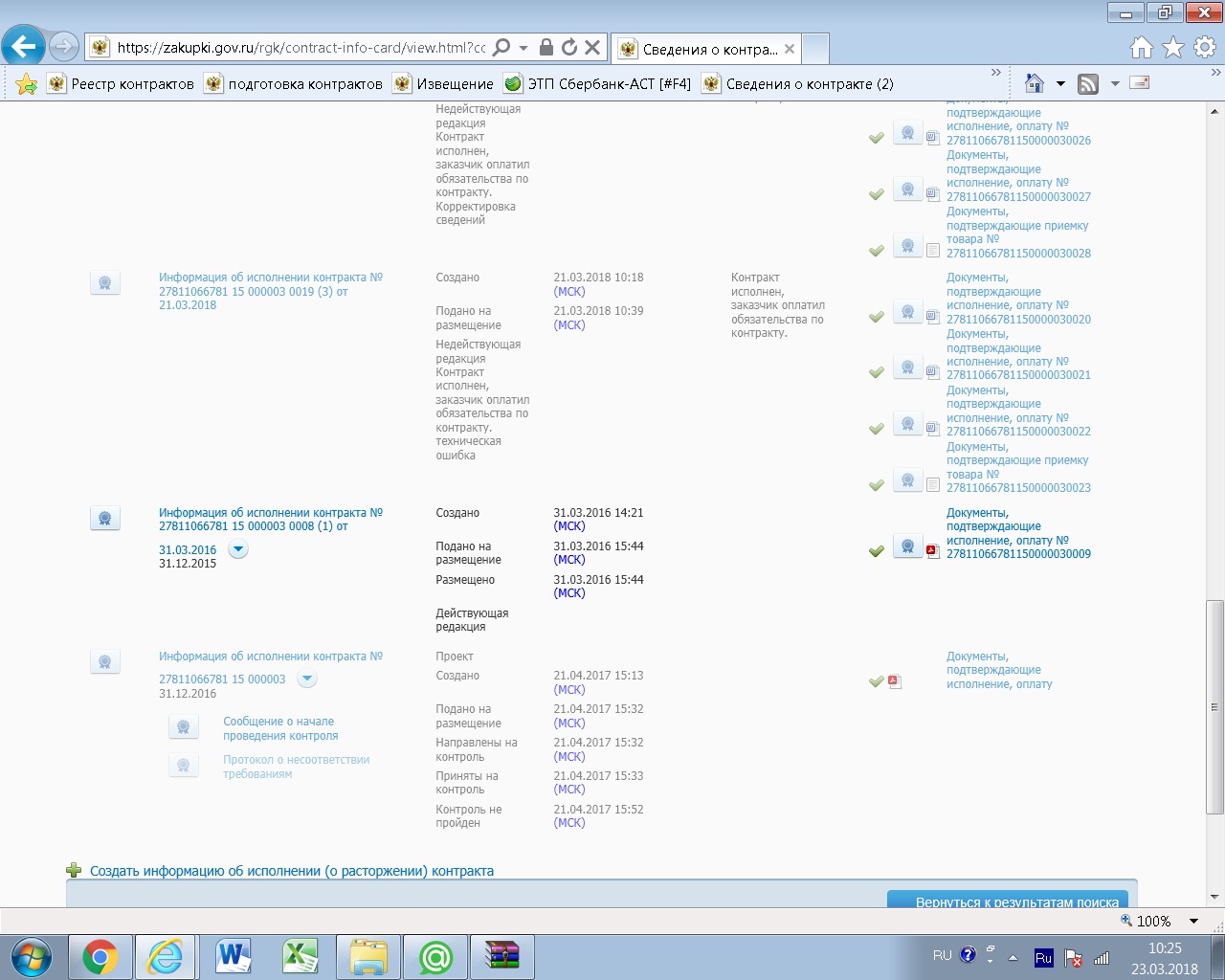Image resolution: width=1225 pixels, height=980 pixels.
Task: Open the browser tools gear menu
Action: coord(1205,47)
